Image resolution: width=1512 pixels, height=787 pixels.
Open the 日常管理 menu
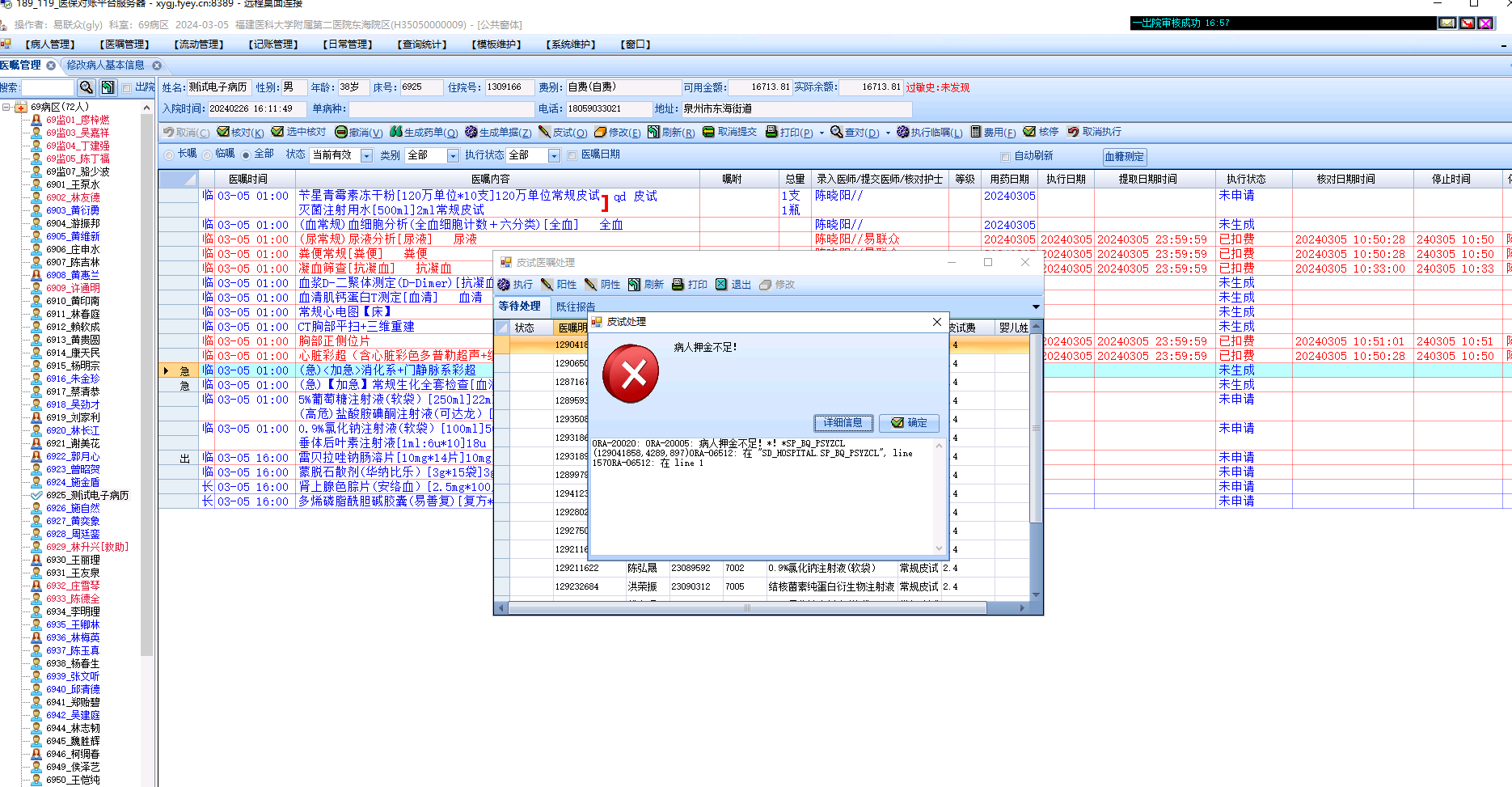348,44
